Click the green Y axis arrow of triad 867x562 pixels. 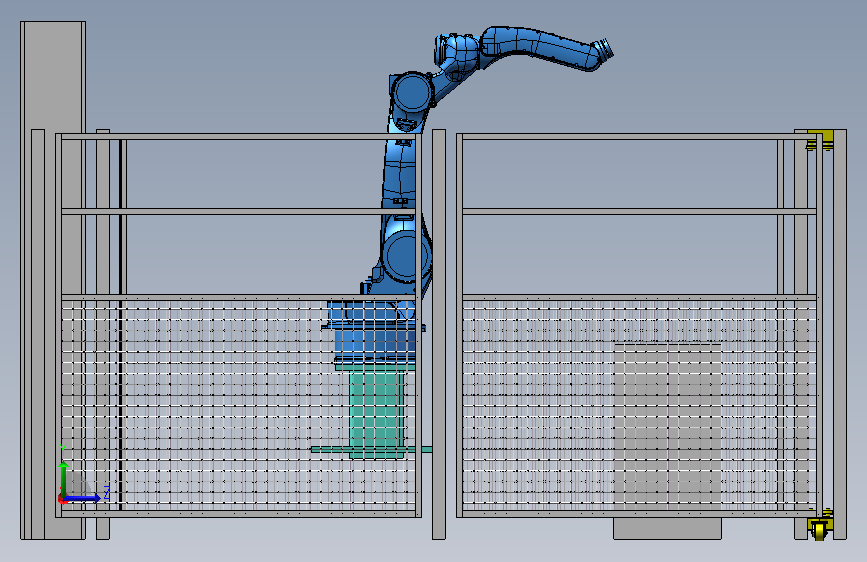[64, 478]
